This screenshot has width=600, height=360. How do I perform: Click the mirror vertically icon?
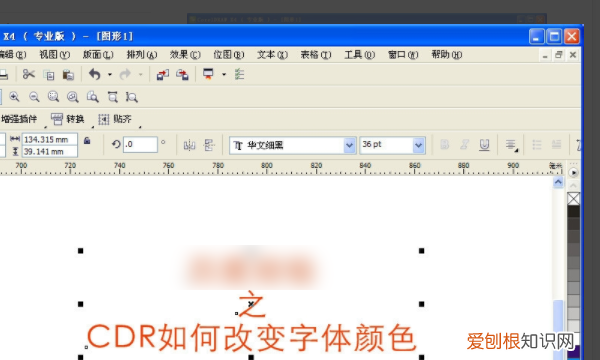(x=209, y=145)
